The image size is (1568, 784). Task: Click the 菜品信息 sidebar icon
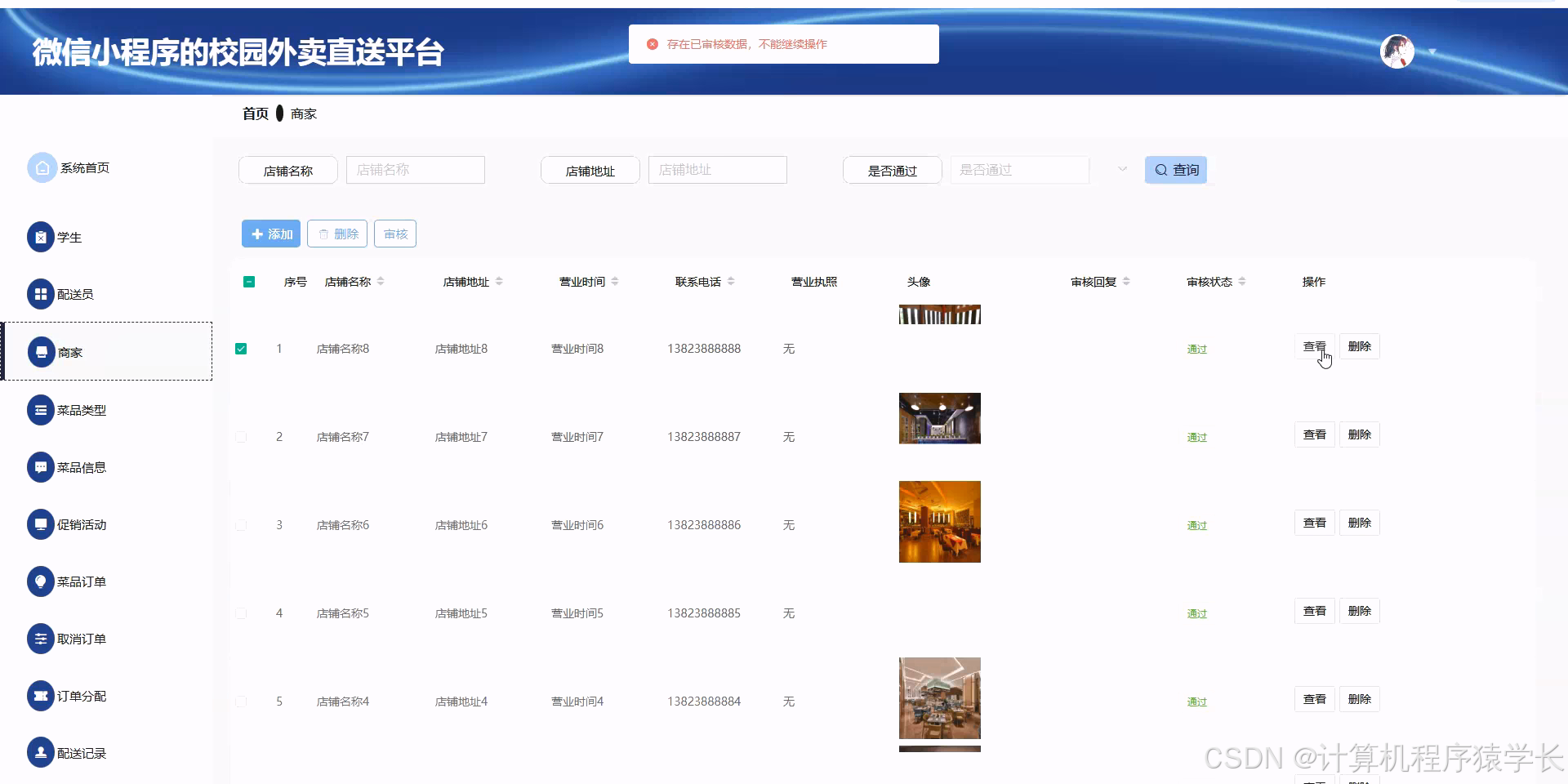click(x=41, y=467)
